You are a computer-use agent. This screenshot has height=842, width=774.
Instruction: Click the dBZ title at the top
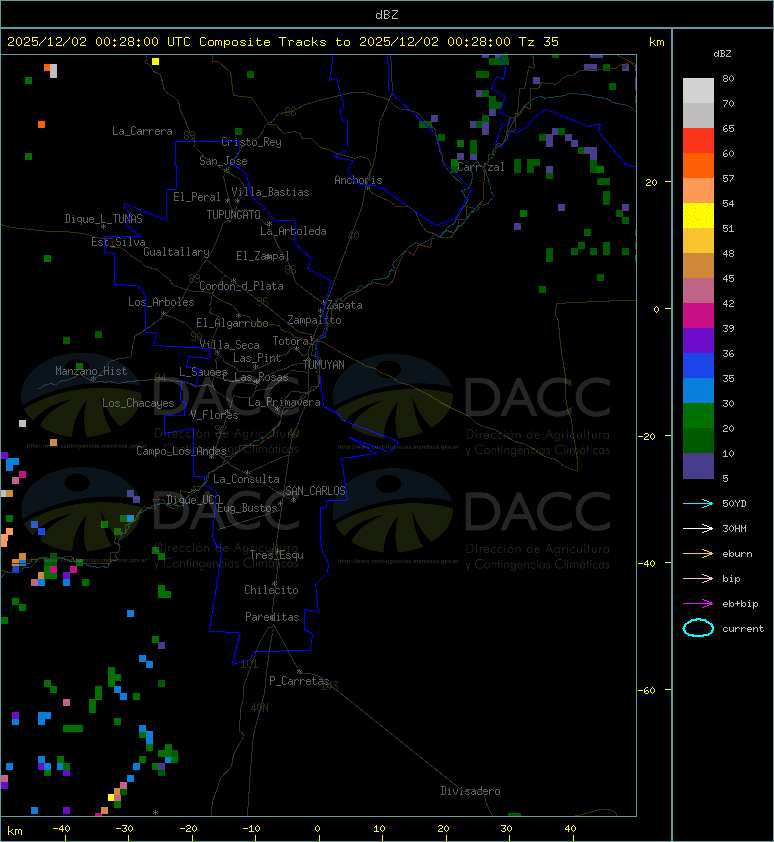(387, 15)
